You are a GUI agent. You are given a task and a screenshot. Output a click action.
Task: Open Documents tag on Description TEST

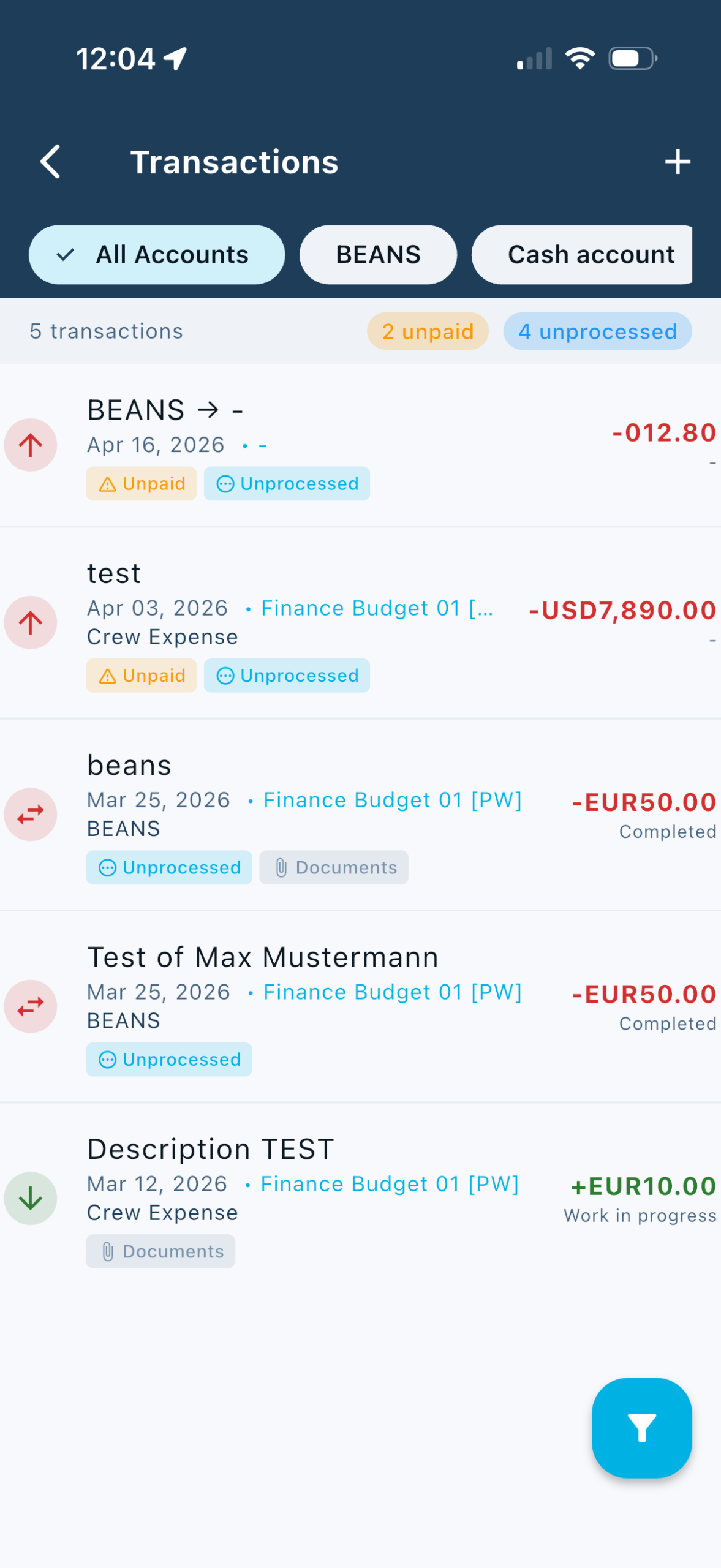pyautogui.click(x=160, y=1251)
